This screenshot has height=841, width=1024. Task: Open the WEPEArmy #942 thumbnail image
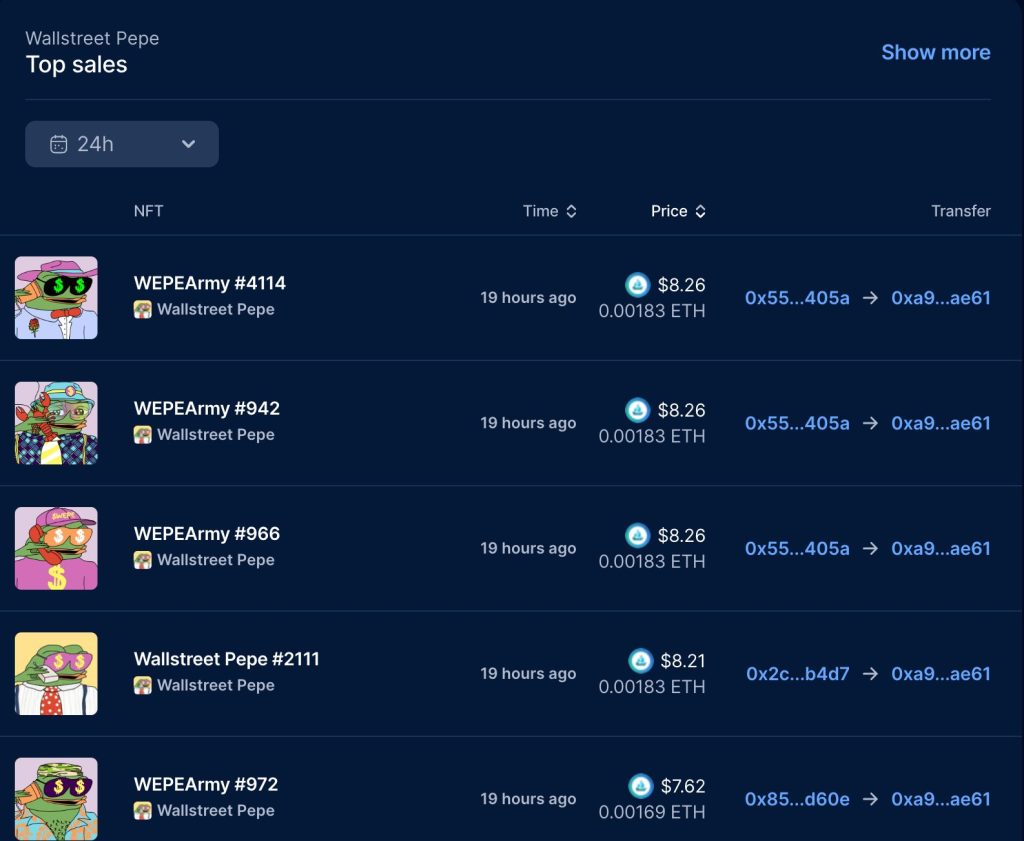(x=56, y=423)
